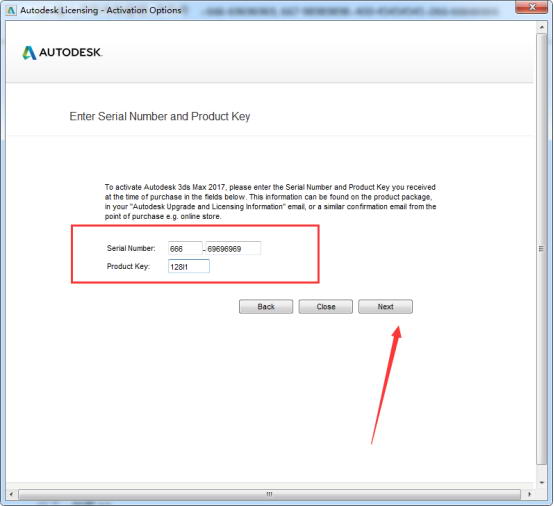The image size is (554, 506).
Task: Click the Close button beside Back
Action: [325, 306]
